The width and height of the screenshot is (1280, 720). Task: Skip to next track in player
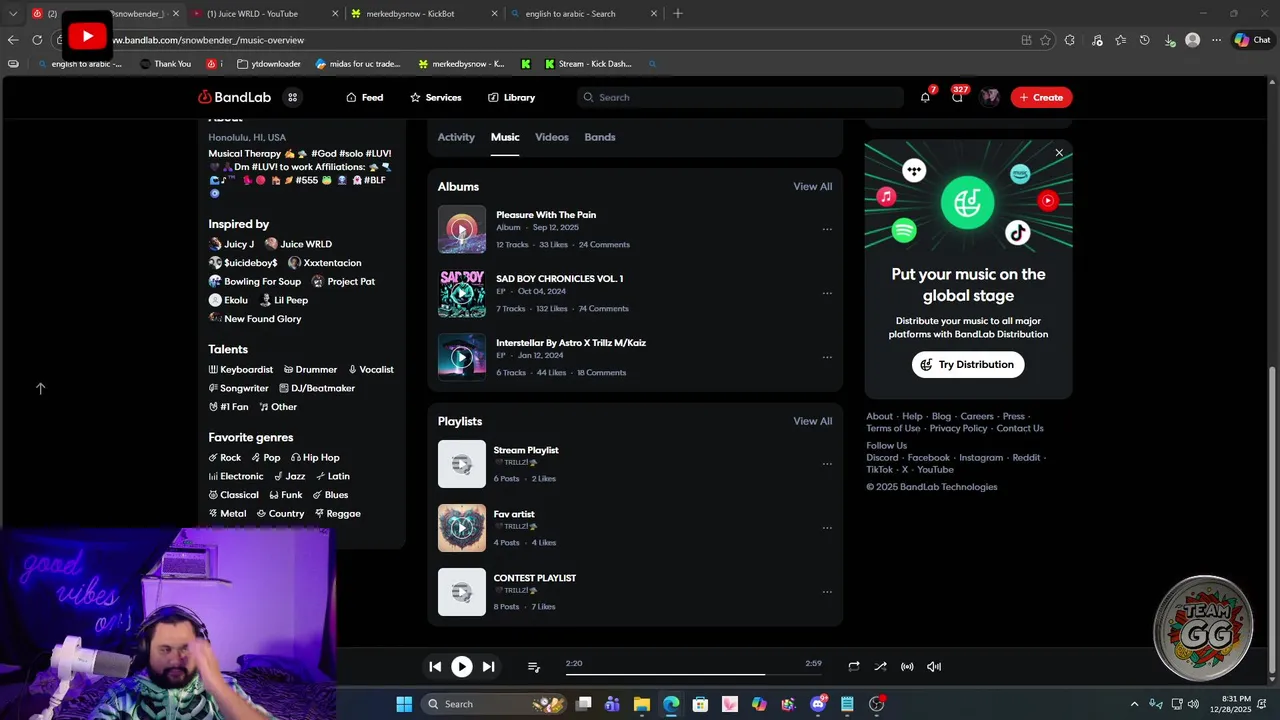coord(488,666)
